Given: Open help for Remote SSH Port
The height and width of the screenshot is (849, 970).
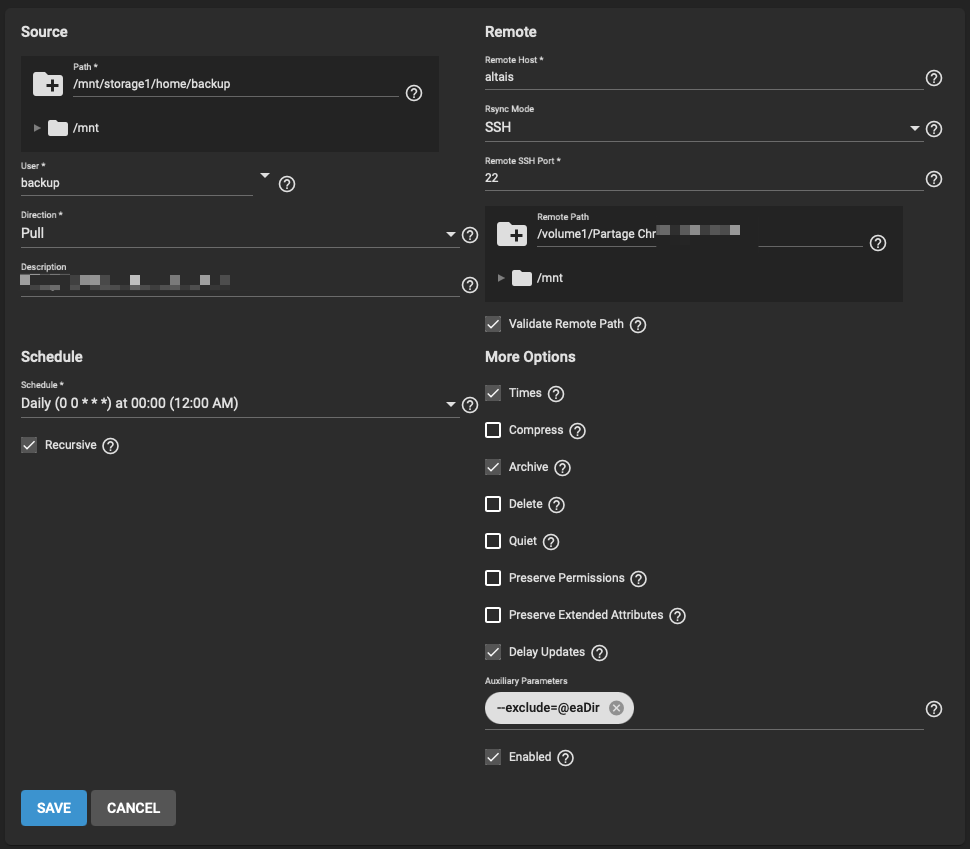Looking at the screenshot, I should tap(934, 179).
